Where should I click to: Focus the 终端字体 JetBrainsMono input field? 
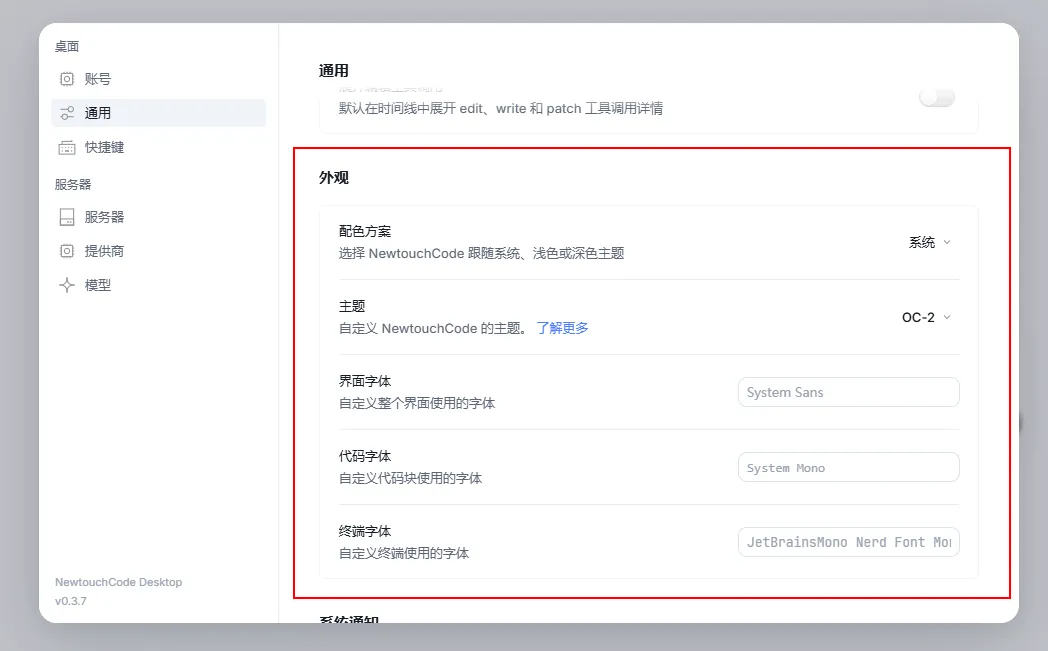[x=849, y=542]
